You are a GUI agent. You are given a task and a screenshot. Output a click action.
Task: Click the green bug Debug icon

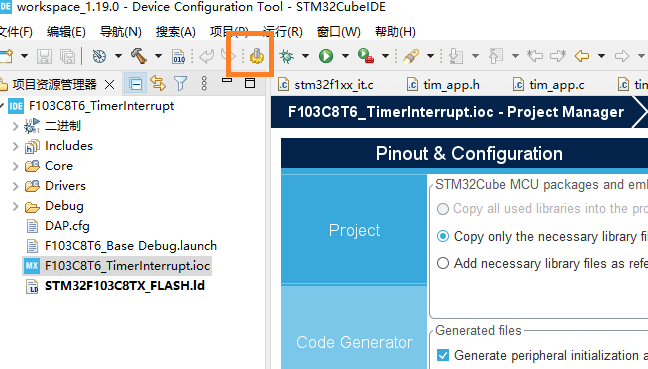click(x=286, y=56)
